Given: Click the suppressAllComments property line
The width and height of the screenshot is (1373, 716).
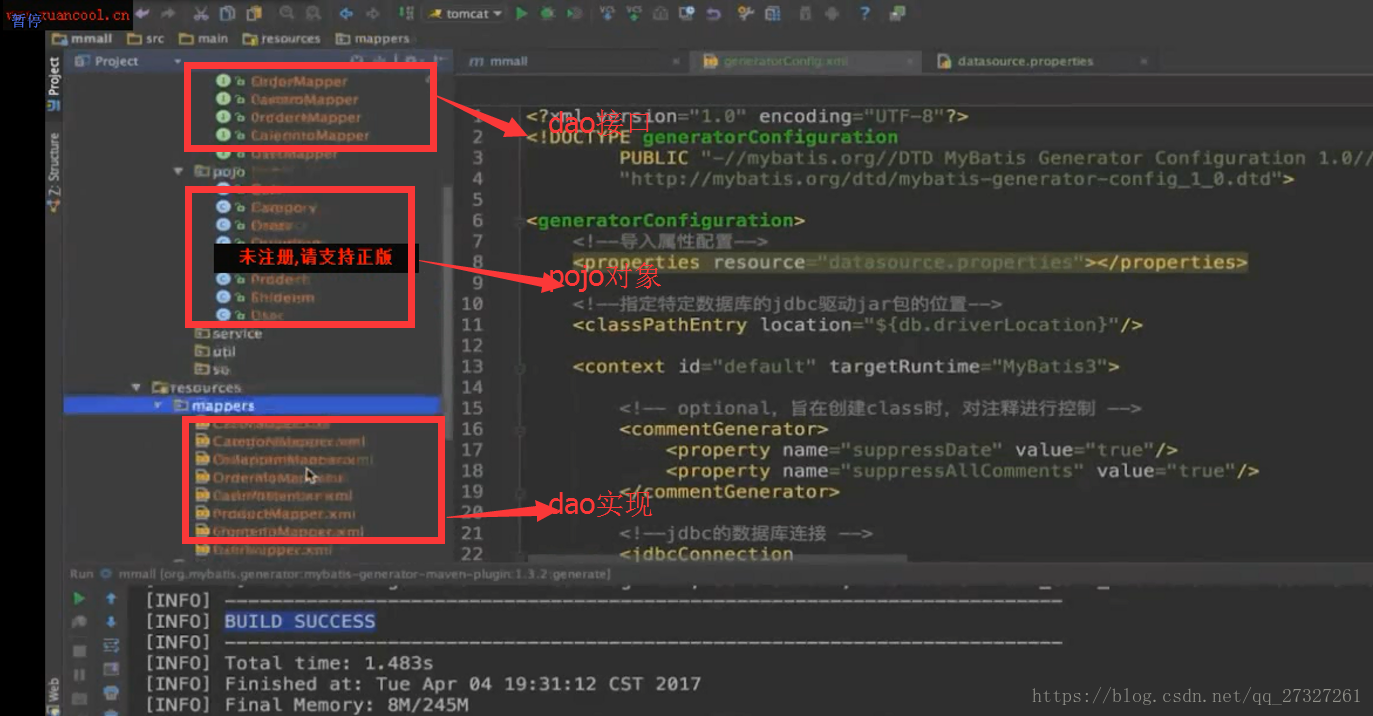Looking at the screenshot, I should 961,471.
